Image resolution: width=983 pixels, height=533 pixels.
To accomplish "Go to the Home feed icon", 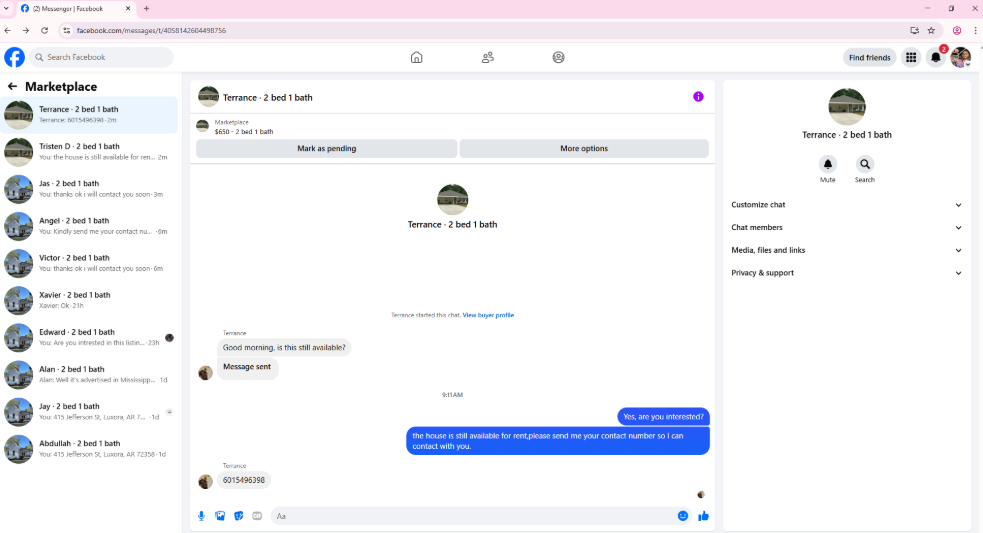I will point(416,58).
